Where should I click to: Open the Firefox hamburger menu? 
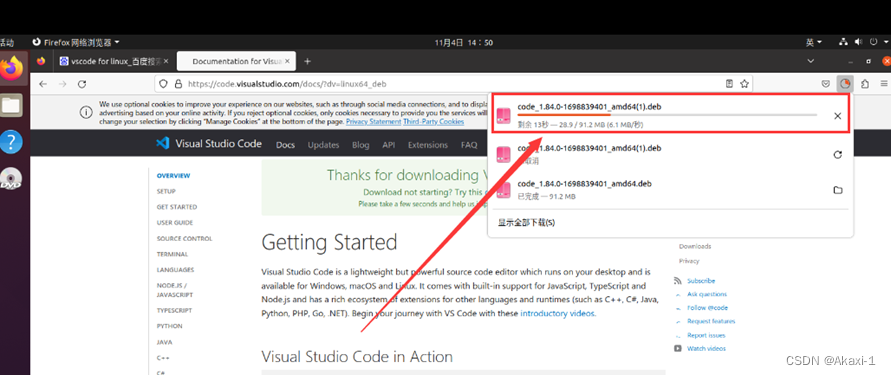point(884,84)
